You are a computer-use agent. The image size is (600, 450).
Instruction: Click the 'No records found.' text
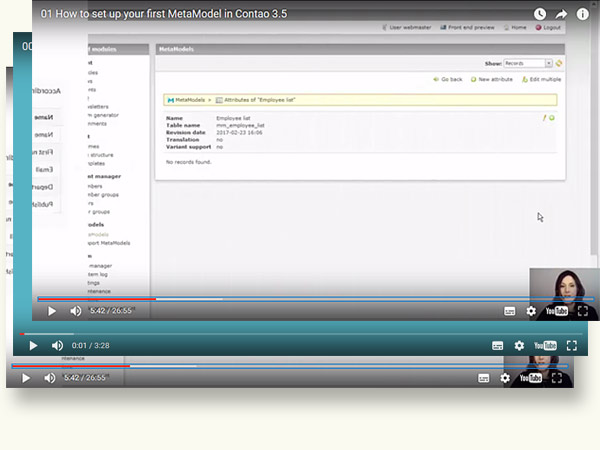coord(189,162)
